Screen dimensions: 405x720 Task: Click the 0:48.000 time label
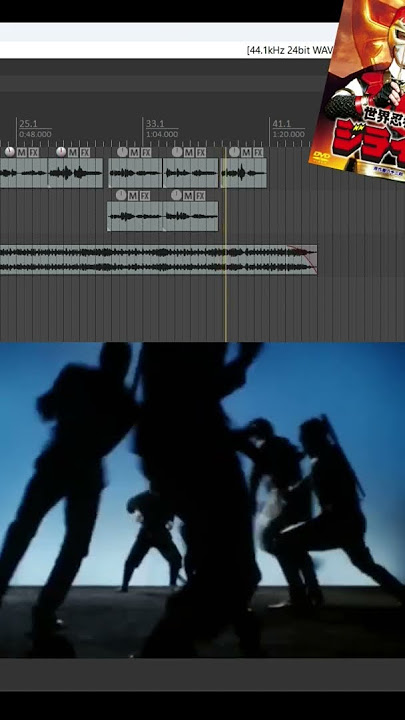click(35, 134)
